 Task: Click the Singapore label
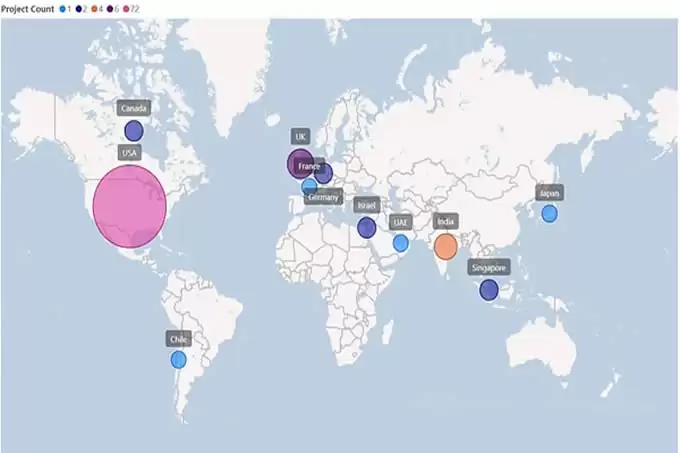[489, 267]
